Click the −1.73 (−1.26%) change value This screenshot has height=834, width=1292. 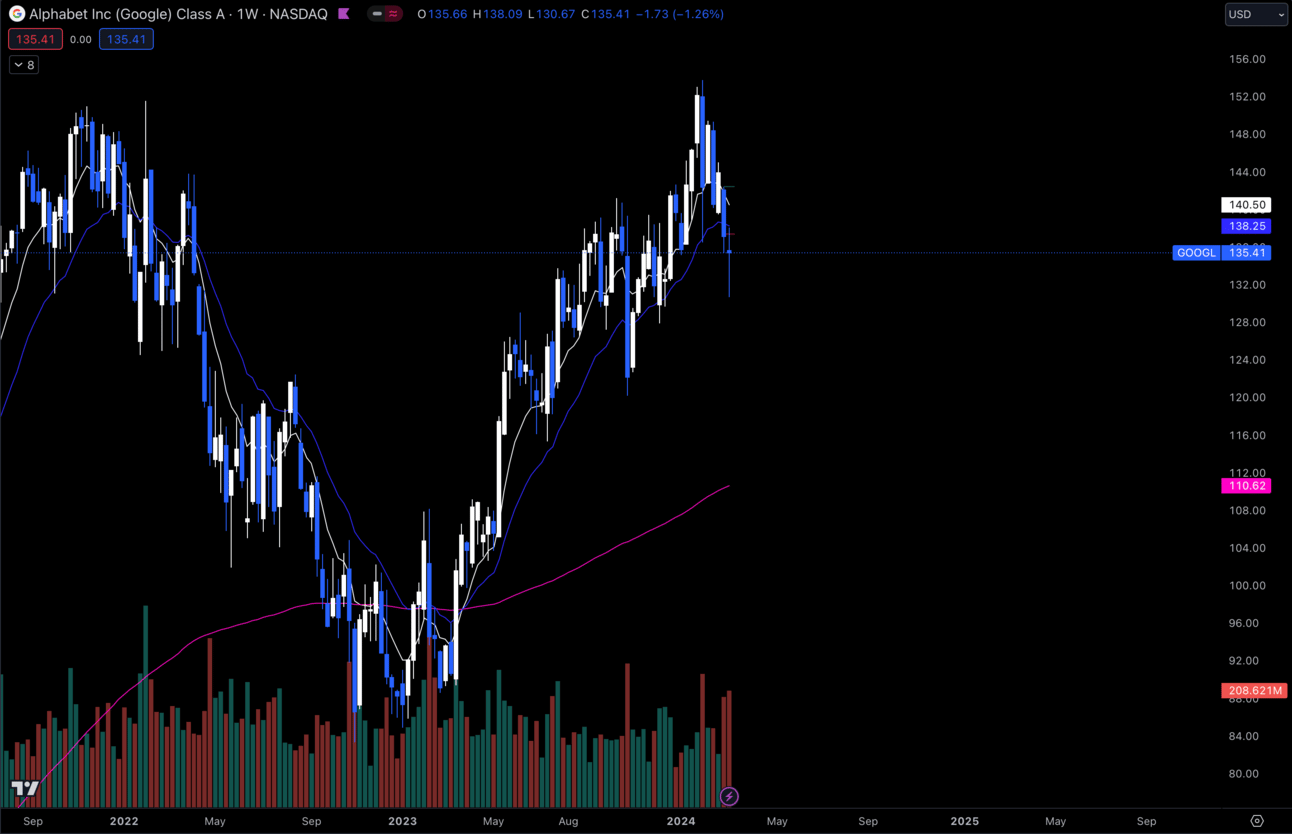(x=680, y=14)
